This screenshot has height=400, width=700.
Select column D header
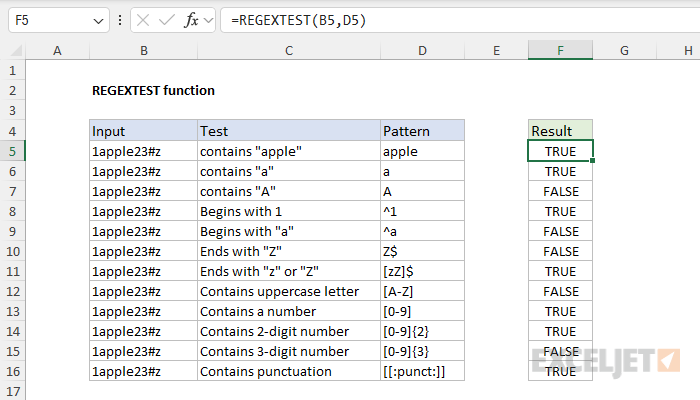tap(422, 50)
